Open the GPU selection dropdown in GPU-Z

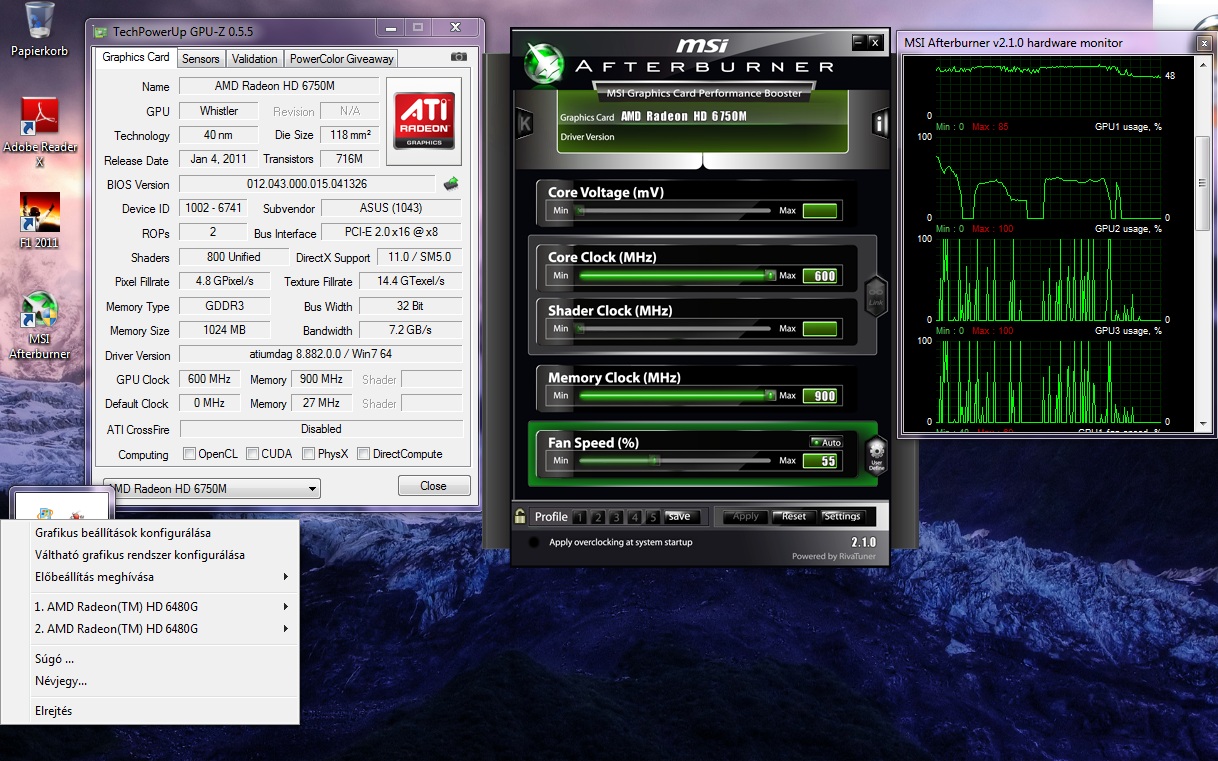tap(212, 488)
